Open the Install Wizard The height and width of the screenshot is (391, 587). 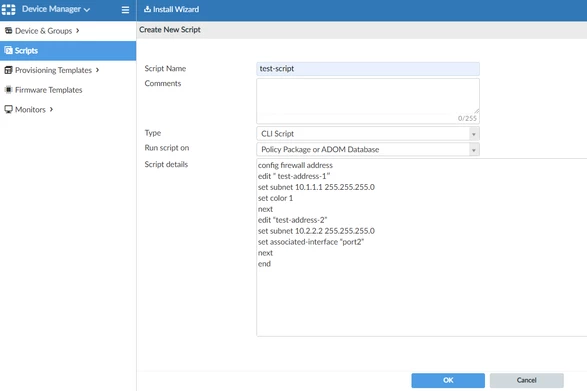[172, 9]
